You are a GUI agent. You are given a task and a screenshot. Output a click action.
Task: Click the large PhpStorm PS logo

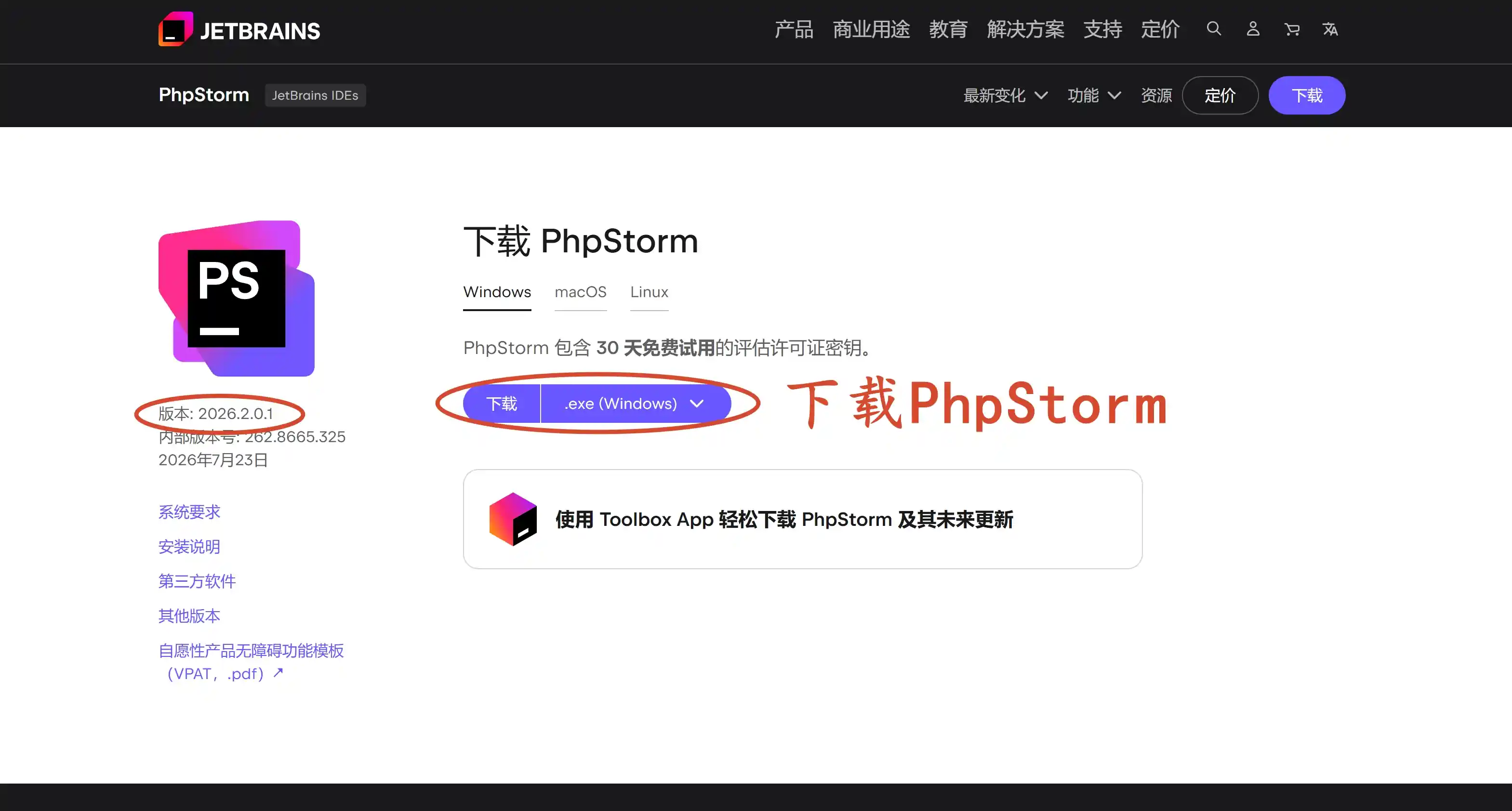[x=237, y=298]
